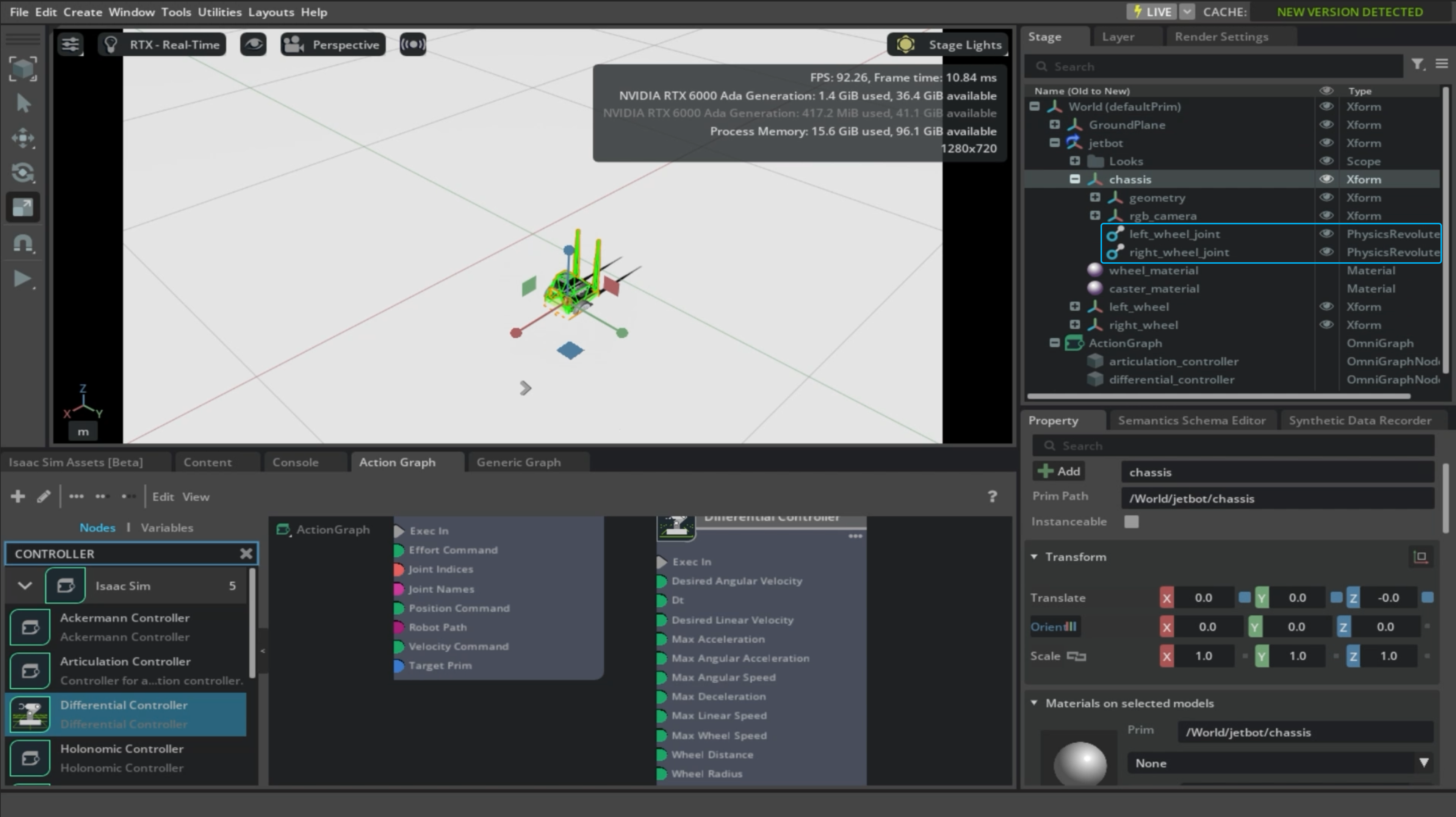
Task: Click the cube selection mode icon
Action: pos(23,68)
